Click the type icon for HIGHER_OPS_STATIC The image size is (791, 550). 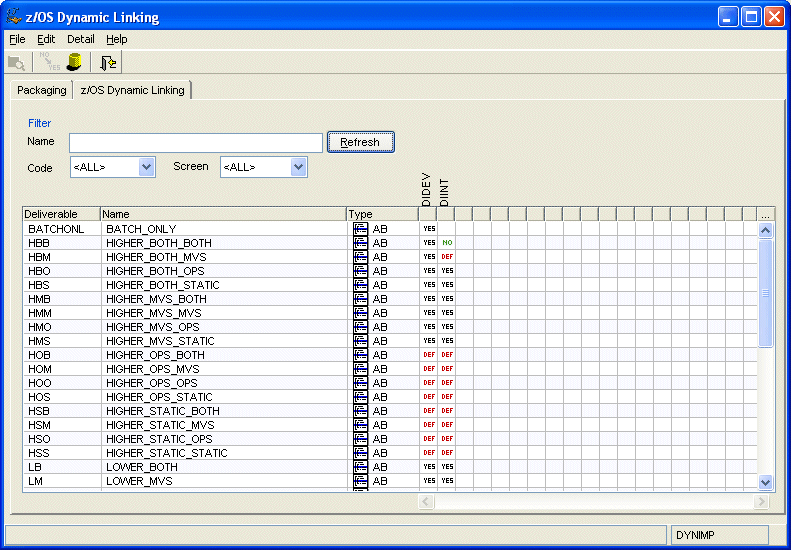pyautogui.click(x=360, y=397)
